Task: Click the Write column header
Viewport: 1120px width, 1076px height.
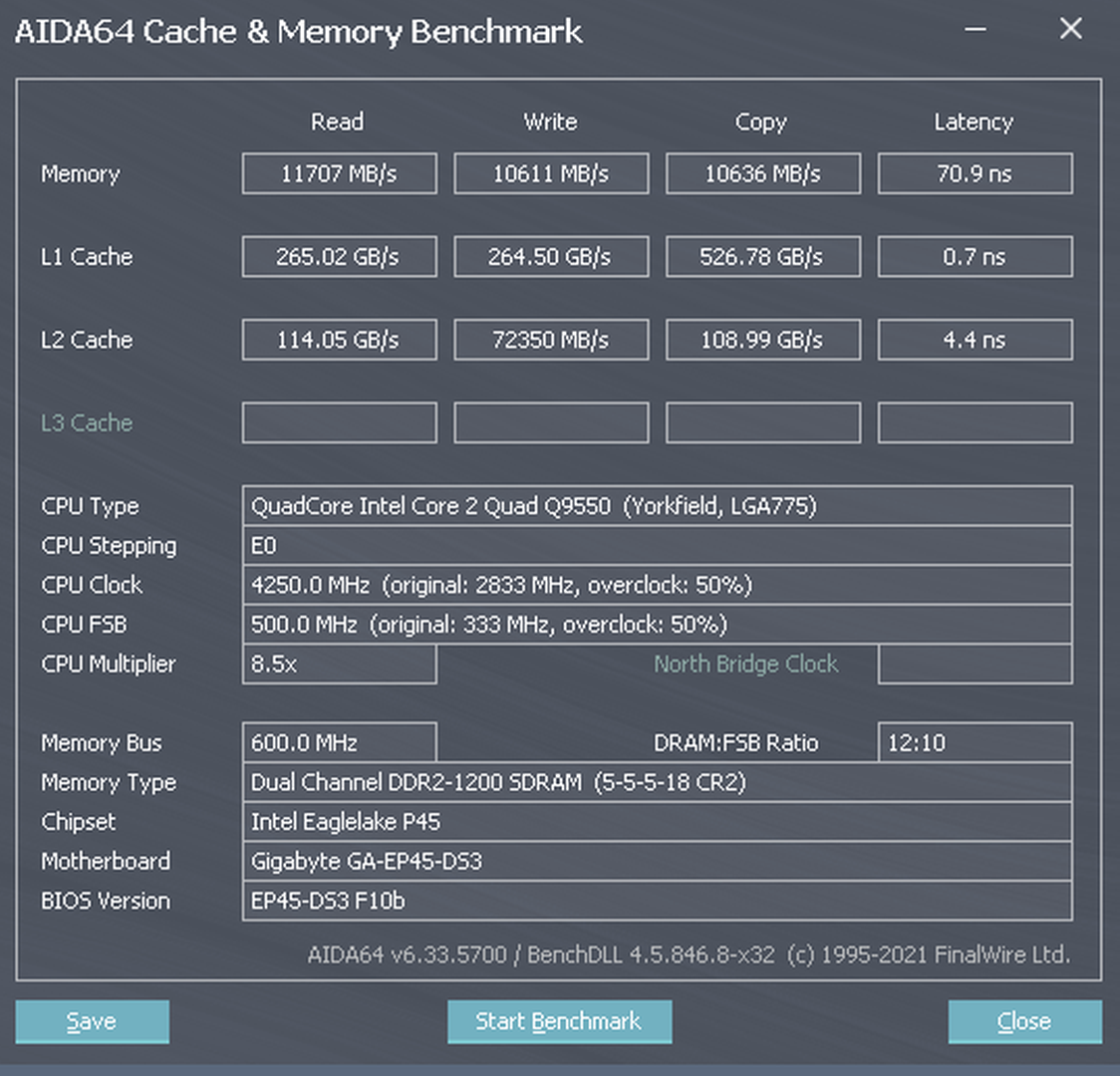Action: tap(550, 123)
